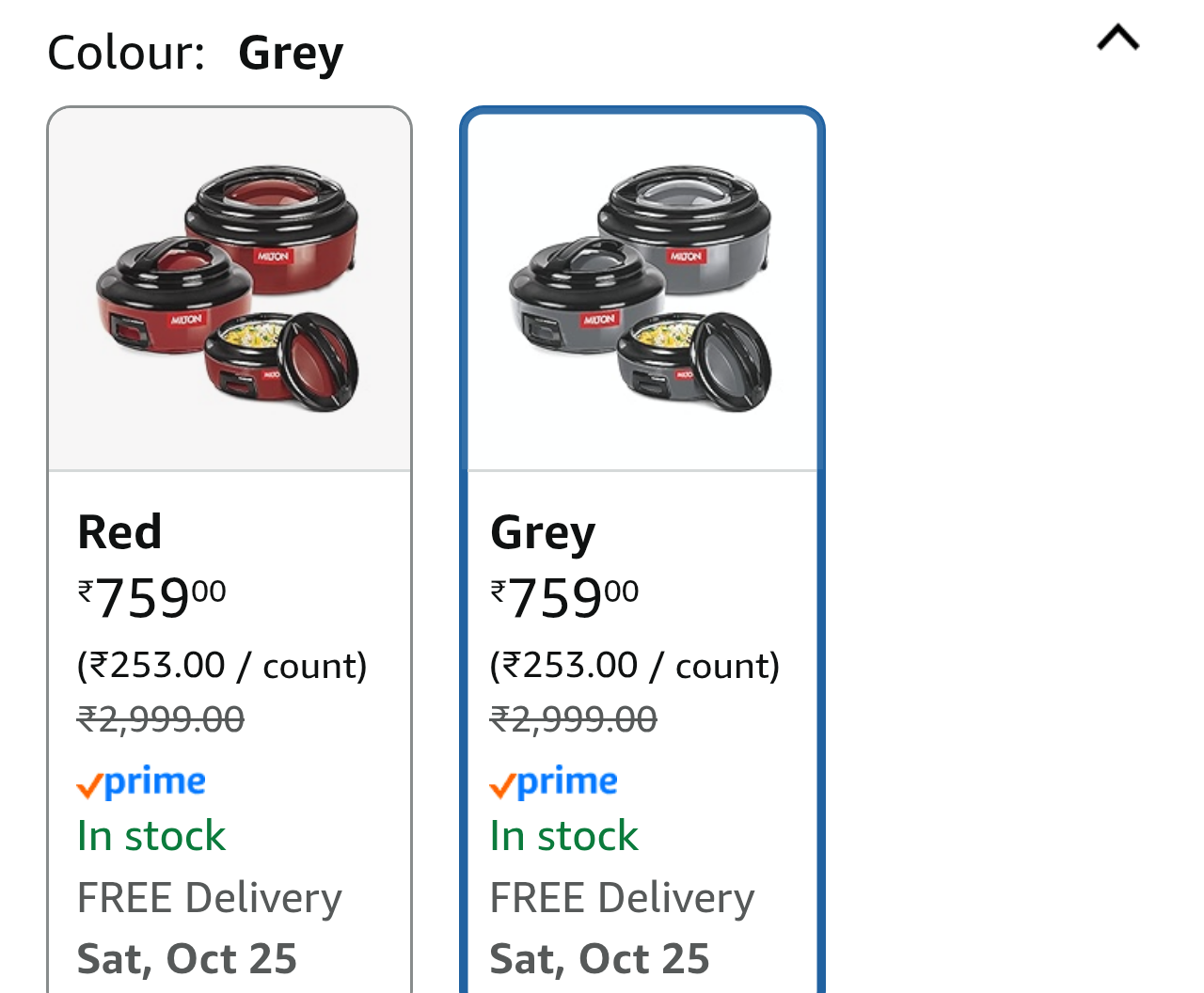The width and height of the screenshot is (1204, 993).
Task: Click the Grey casserole product image
Action: click(x=642, y=287)
